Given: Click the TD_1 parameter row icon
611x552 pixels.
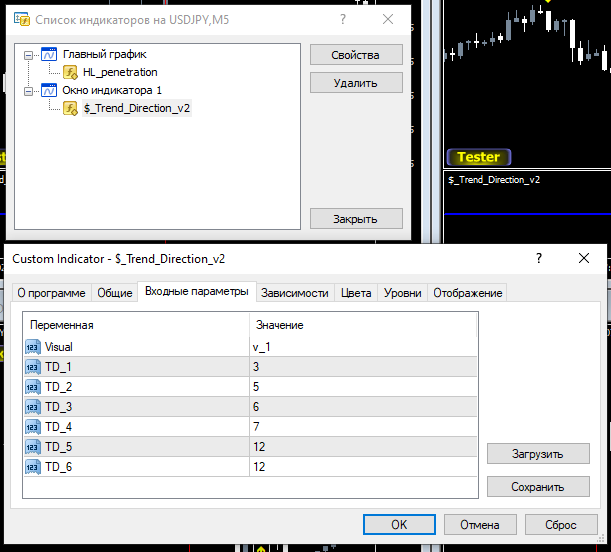Looking at the screenshot, I should click(33, 367).
